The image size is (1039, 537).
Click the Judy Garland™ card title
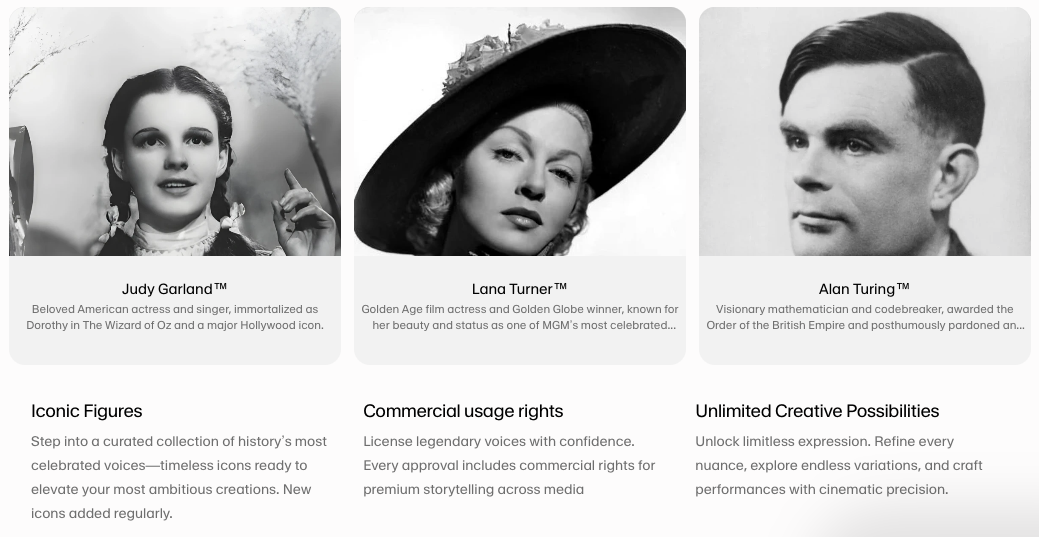point(175,289)
